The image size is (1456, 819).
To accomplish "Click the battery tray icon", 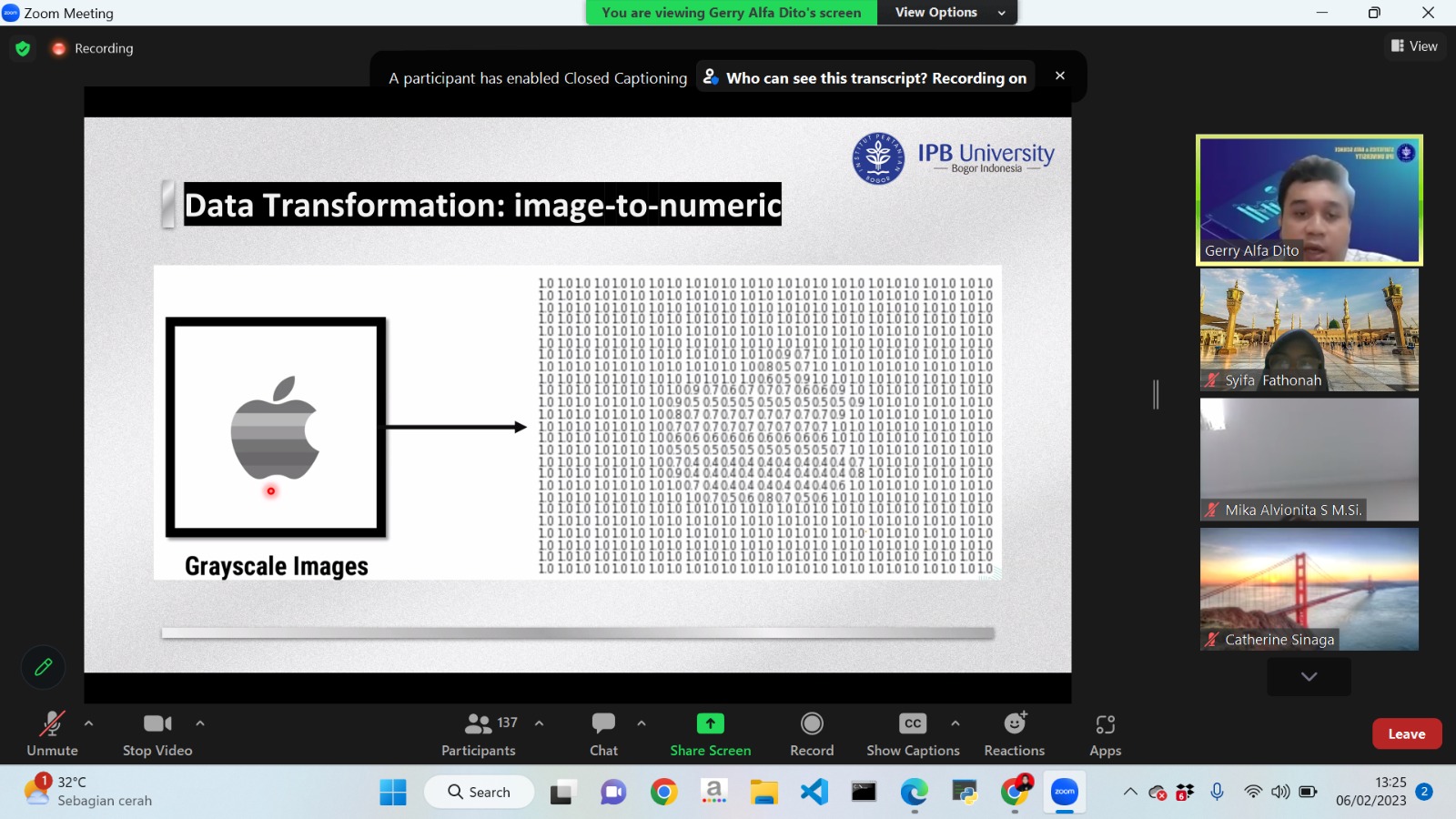I will (1308, 792).
